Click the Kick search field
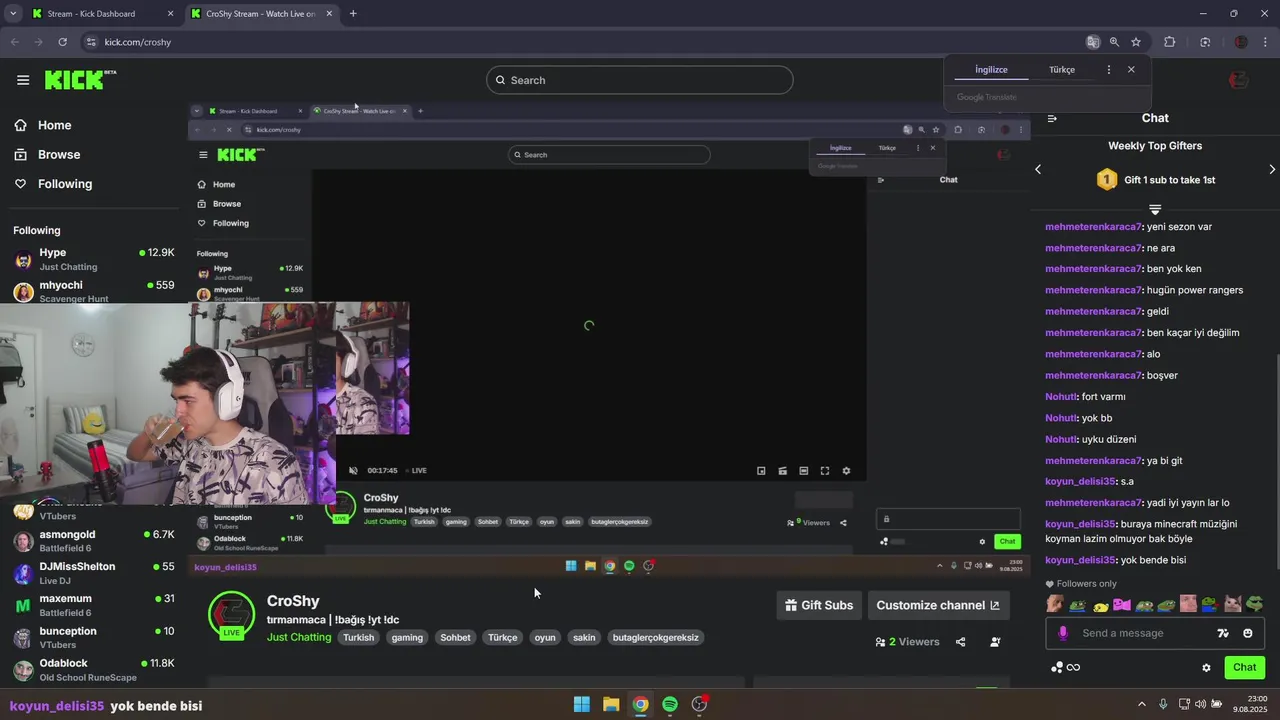Viewport: 1280px width, 720px height. pos(640,80)
